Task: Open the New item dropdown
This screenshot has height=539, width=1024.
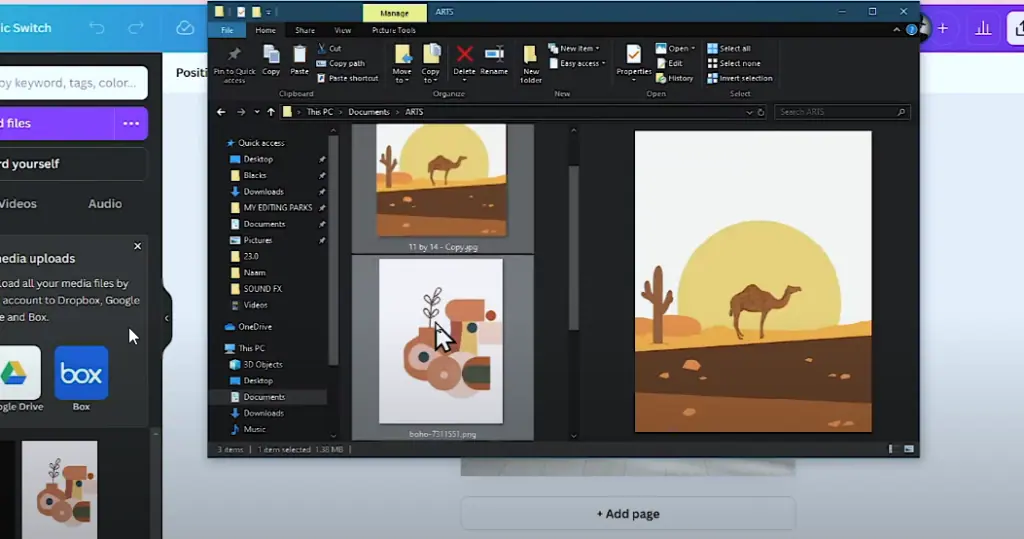Action: (x=578, y=48)
